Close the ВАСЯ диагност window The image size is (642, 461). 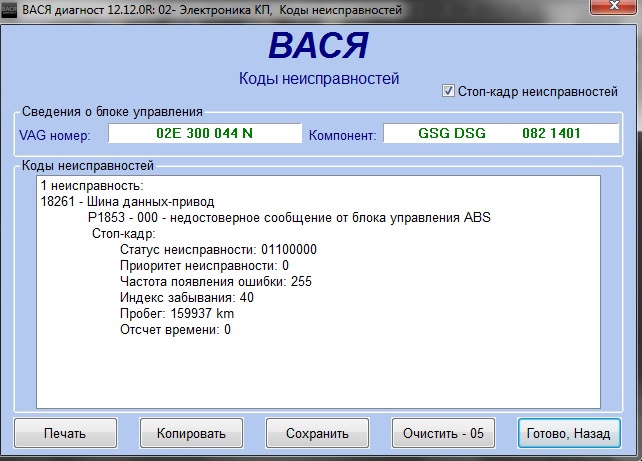pos(615,6)
